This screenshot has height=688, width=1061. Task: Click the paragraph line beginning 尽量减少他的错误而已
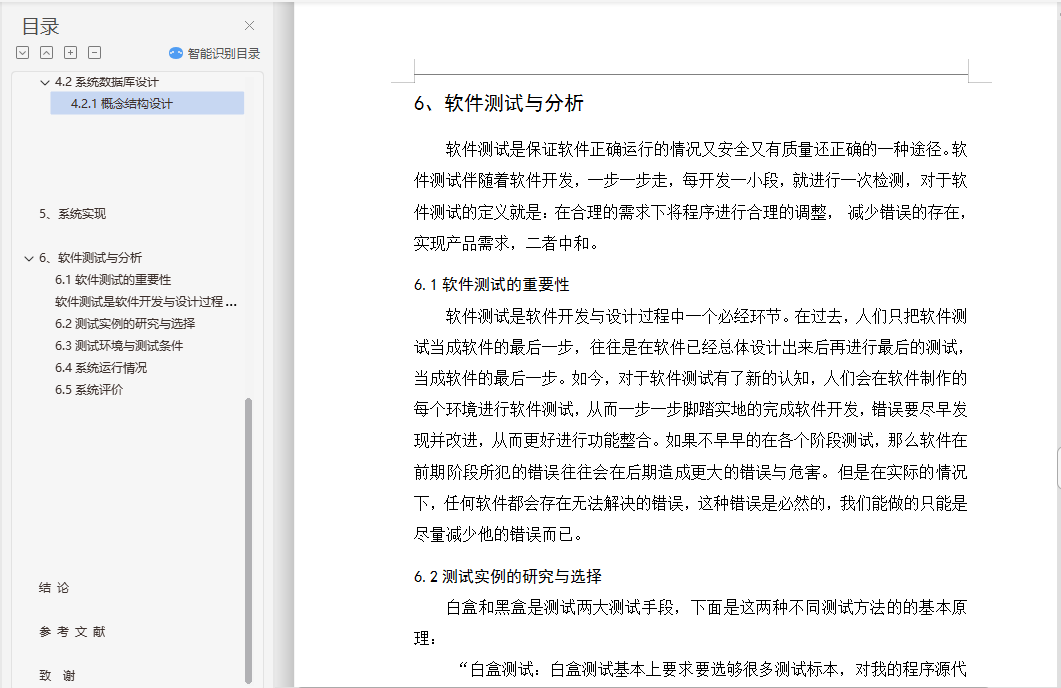tap(498, 534)
